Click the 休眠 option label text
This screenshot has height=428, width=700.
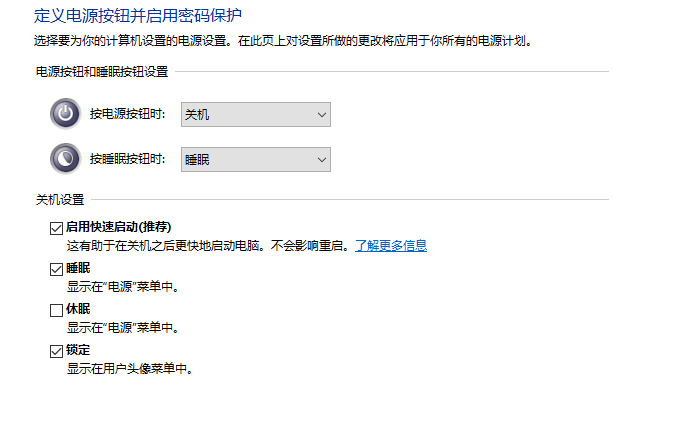pyautogui.click(x=78, y=310)
